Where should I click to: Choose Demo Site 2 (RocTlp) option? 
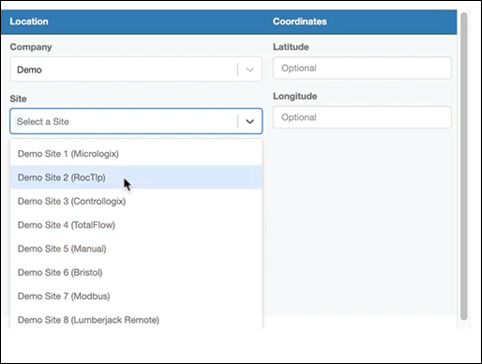tap(136, 177)
